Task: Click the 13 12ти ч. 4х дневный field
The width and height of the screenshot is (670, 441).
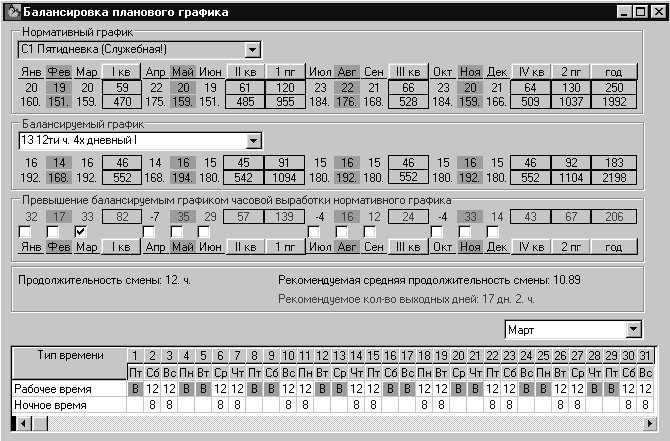Action: coord(141,141)
